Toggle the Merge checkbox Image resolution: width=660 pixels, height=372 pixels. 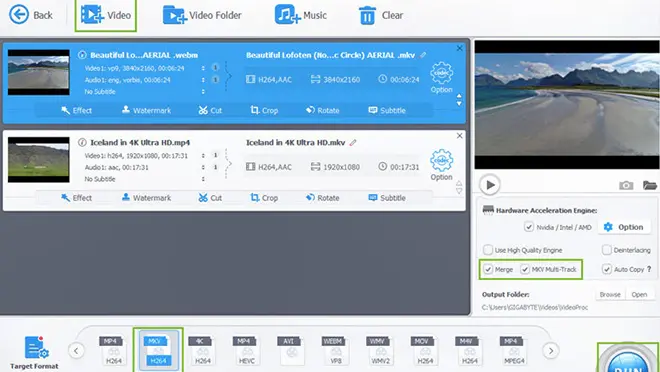(488, 269)
